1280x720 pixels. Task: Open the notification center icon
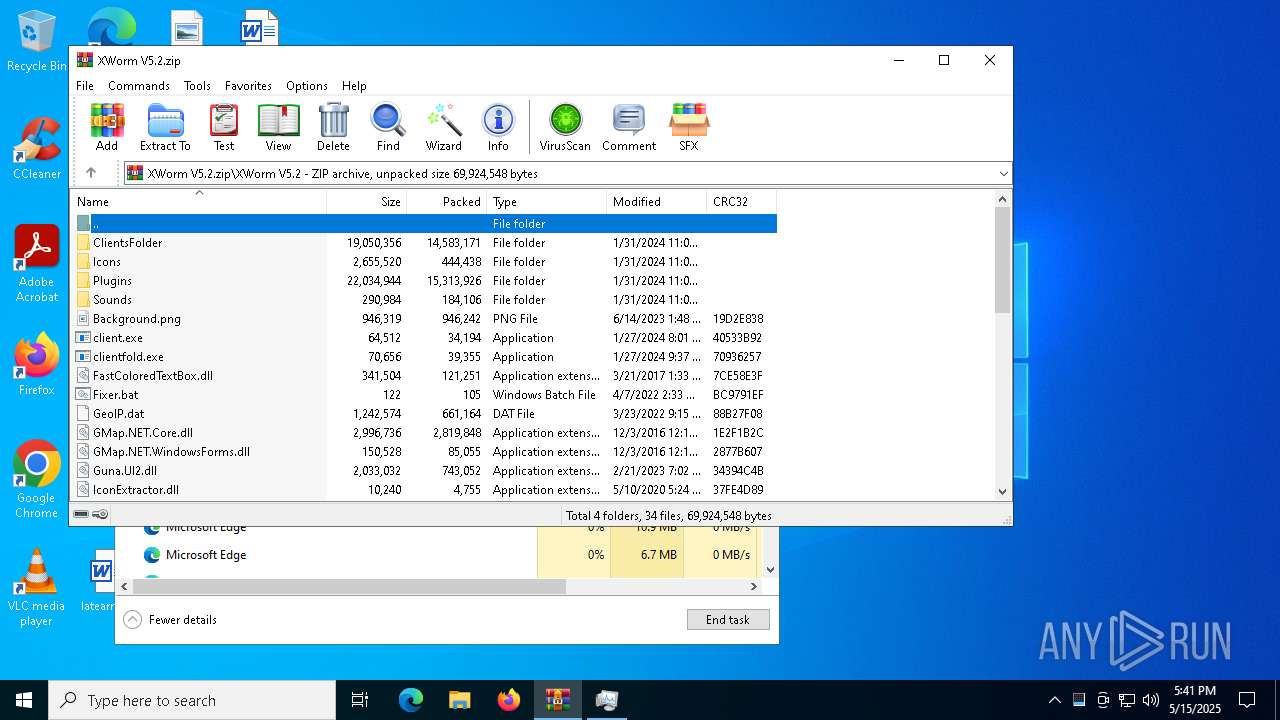[x=1247, y=700]
